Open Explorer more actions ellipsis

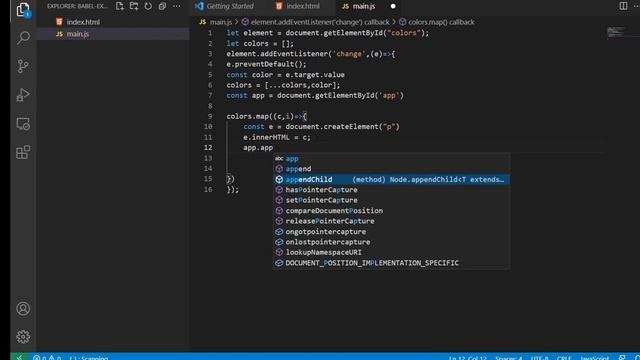coord(177,6)
